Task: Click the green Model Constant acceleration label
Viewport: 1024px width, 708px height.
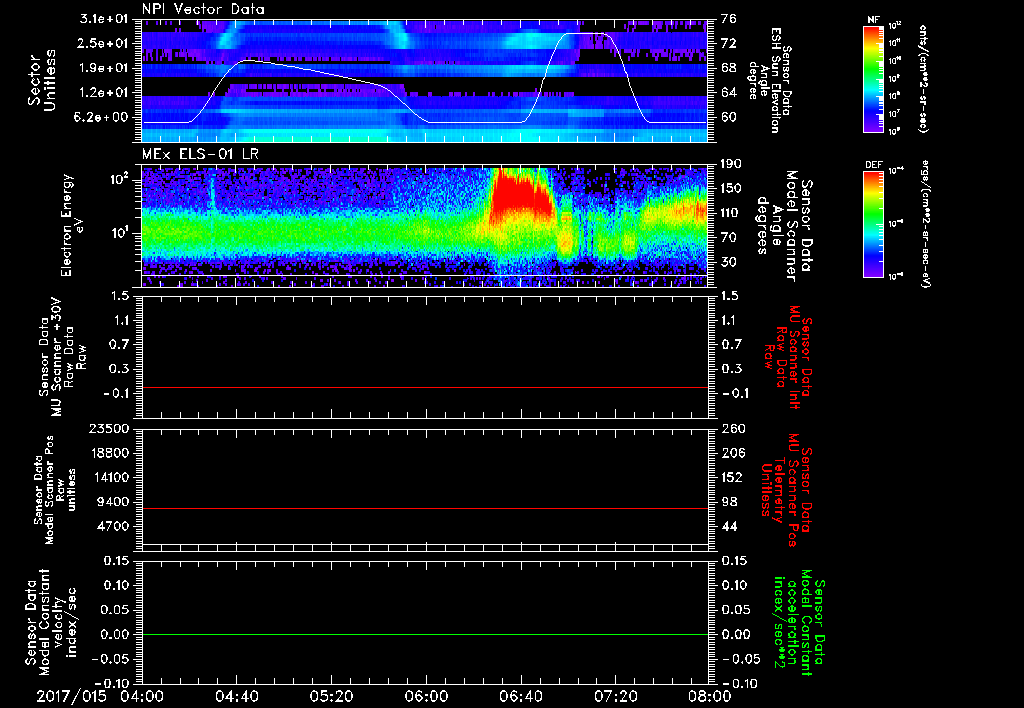Action: (799, 623)
